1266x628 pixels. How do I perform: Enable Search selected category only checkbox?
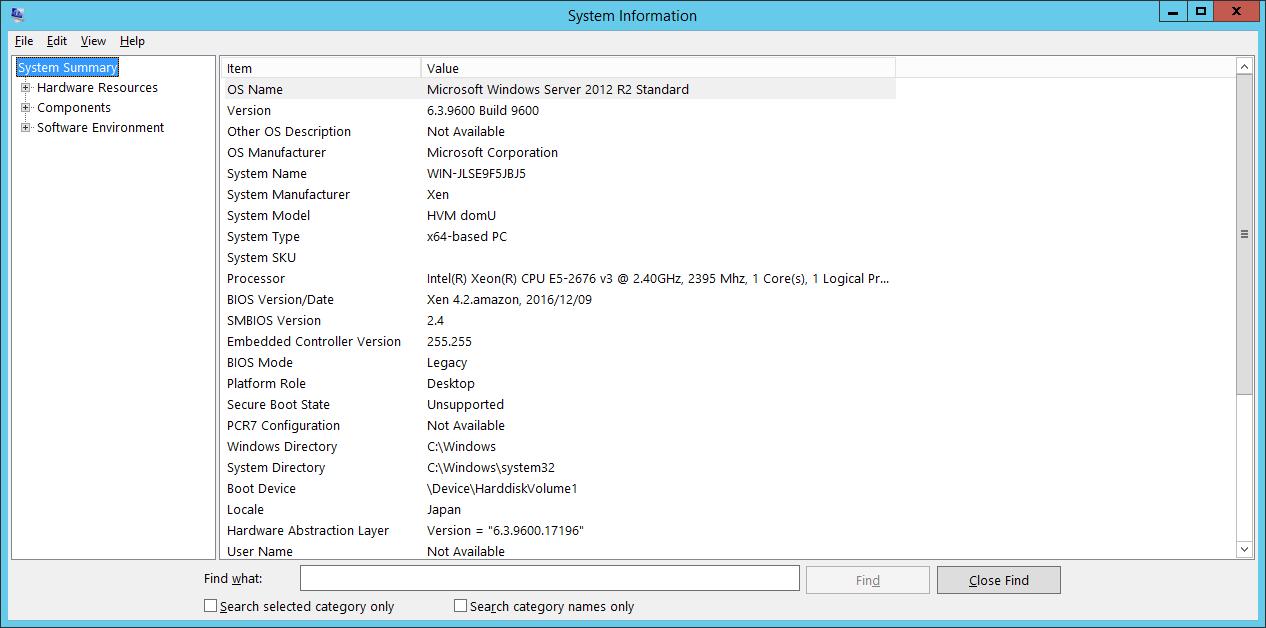[x=210, y=606]
